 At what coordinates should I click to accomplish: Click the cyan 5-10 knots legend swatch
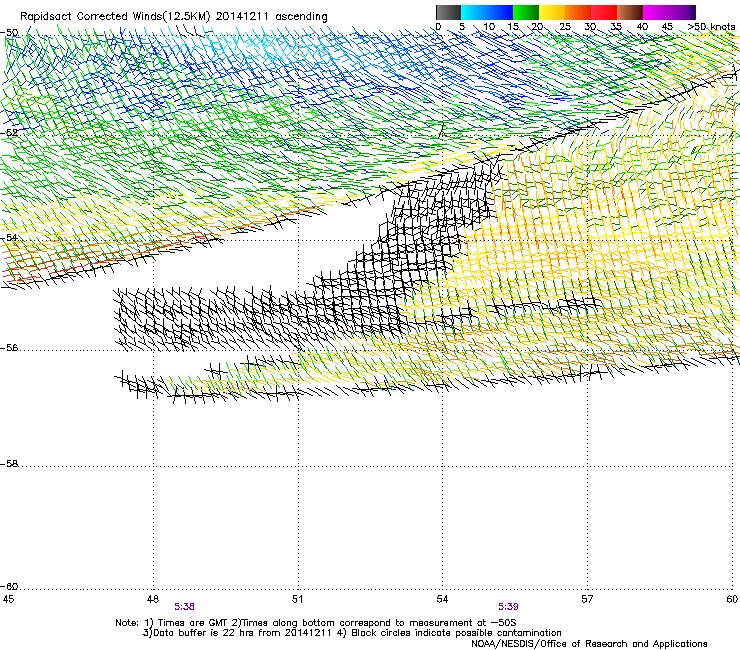pos(474,12)
